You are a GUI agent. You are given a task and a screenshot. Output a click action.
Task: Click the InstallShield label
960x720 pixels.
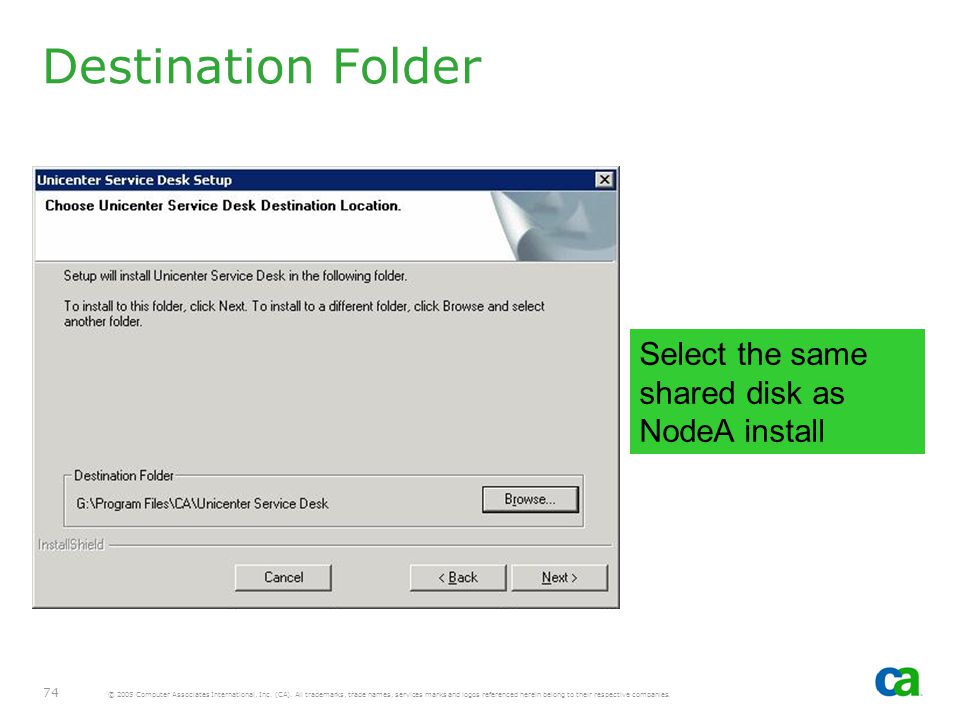click(71, 544)
